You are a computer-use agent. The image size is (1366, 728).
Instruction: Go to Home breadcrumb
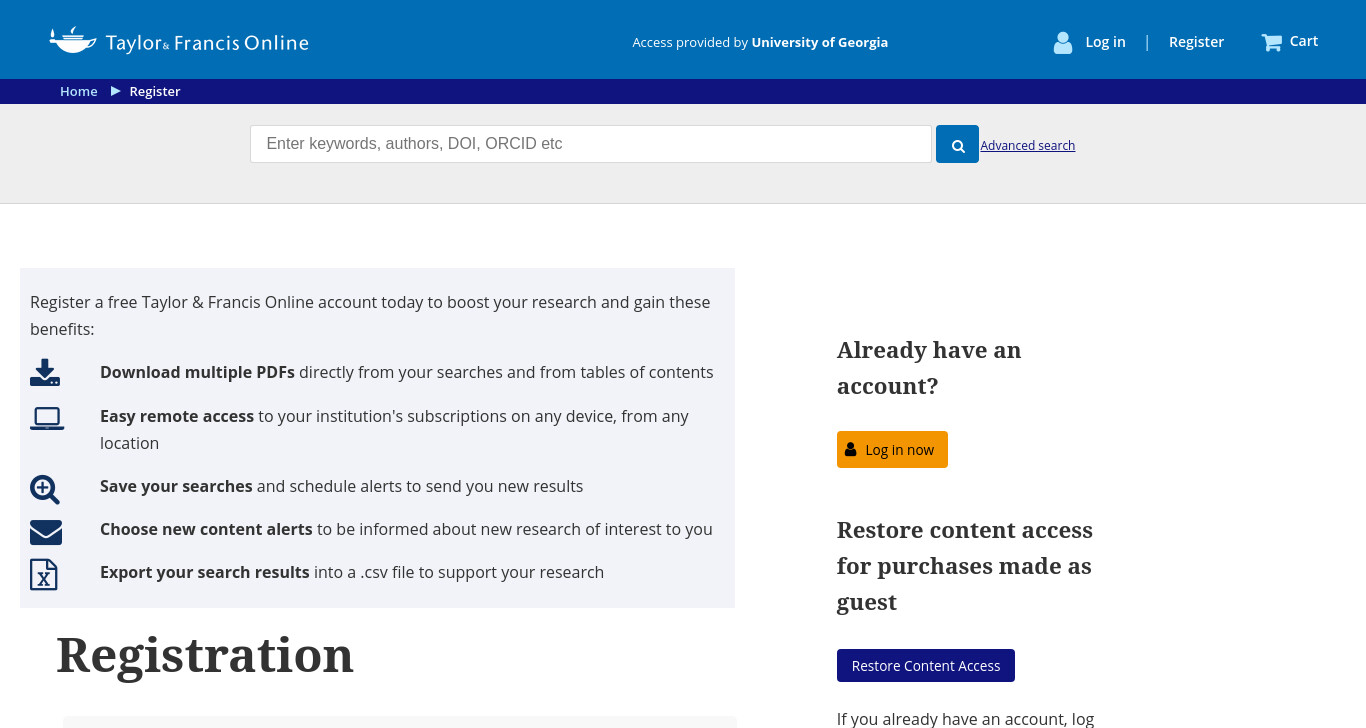click(x=79, y=91)
